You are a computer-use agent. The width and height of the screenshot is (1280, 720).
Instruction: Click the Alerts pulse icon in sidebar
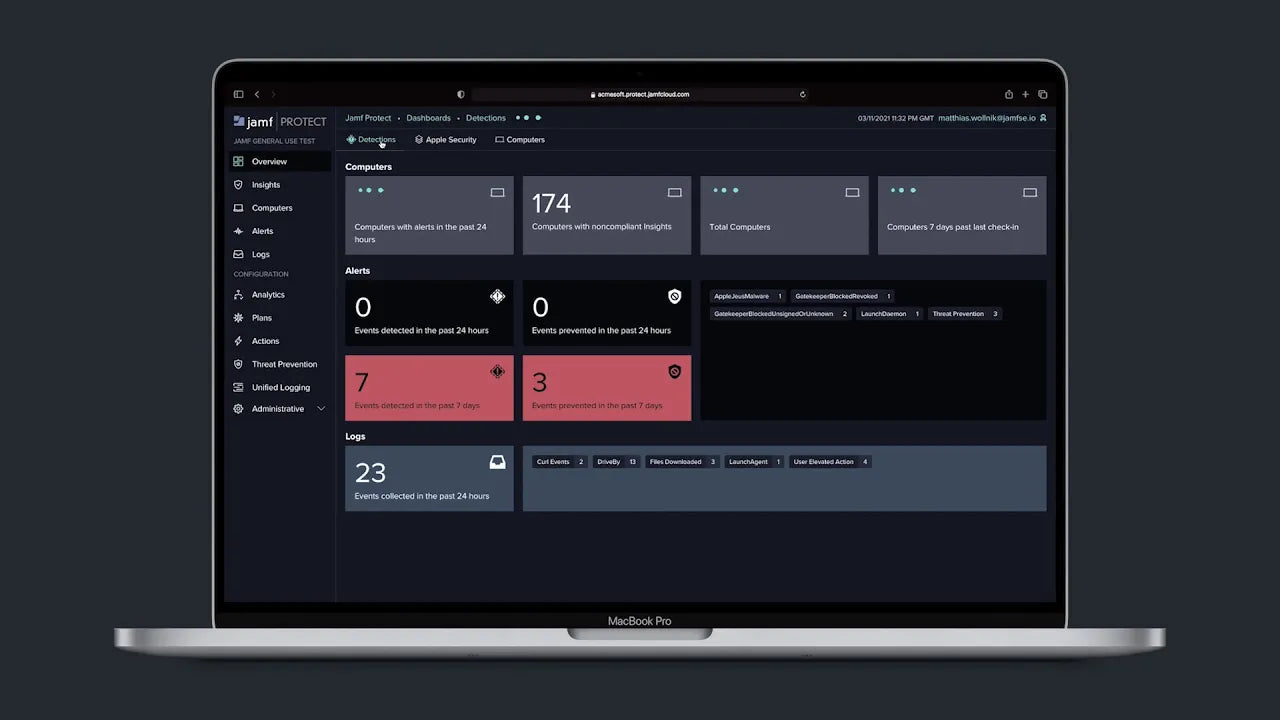(x=238, y=231)
